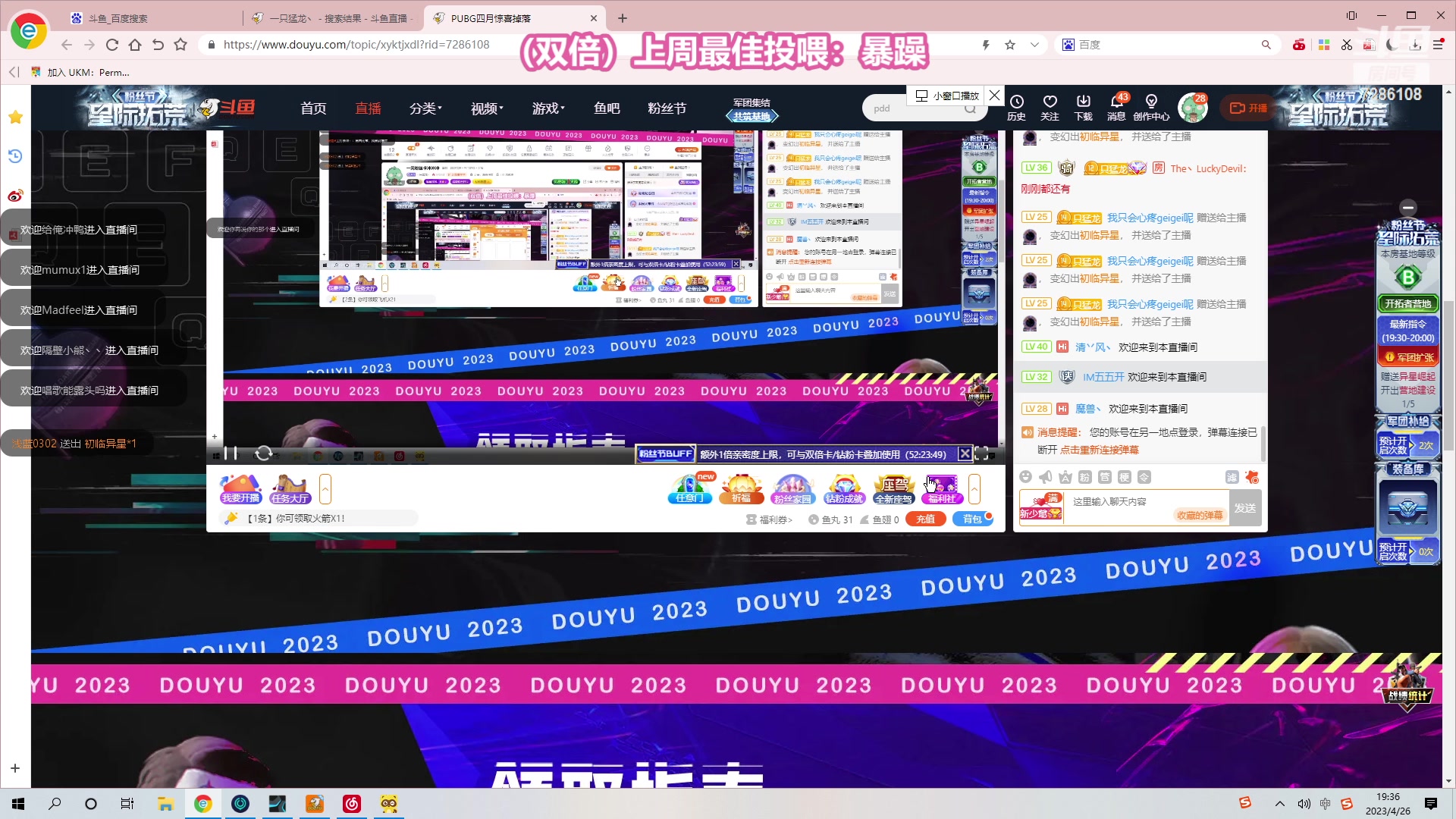Expand the gift bar beside 任务大厅

click(326, 489)
